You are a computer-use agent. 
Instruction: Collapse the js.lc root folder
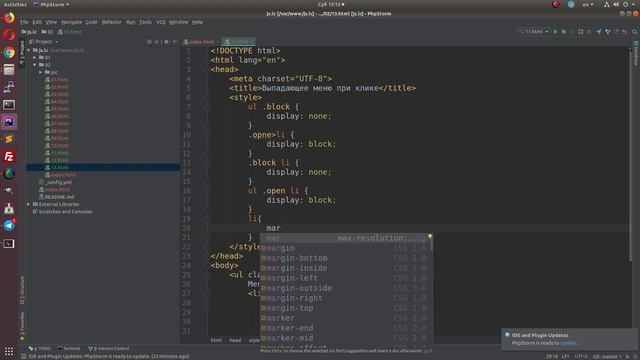pyautogui.click(x=29, y=50)
